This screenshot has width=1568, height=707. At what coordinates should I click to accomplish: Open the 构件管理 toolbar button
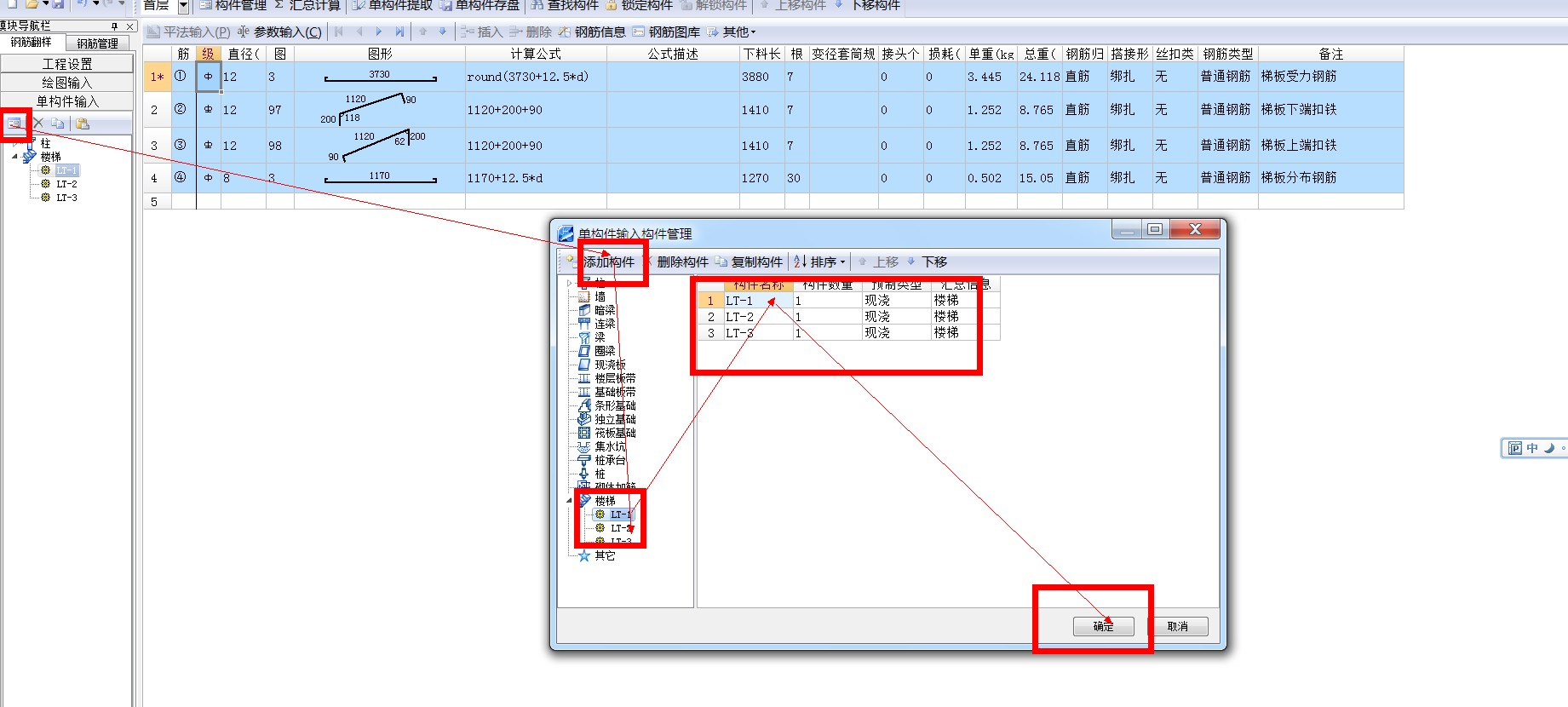click(x=233, y=5)
